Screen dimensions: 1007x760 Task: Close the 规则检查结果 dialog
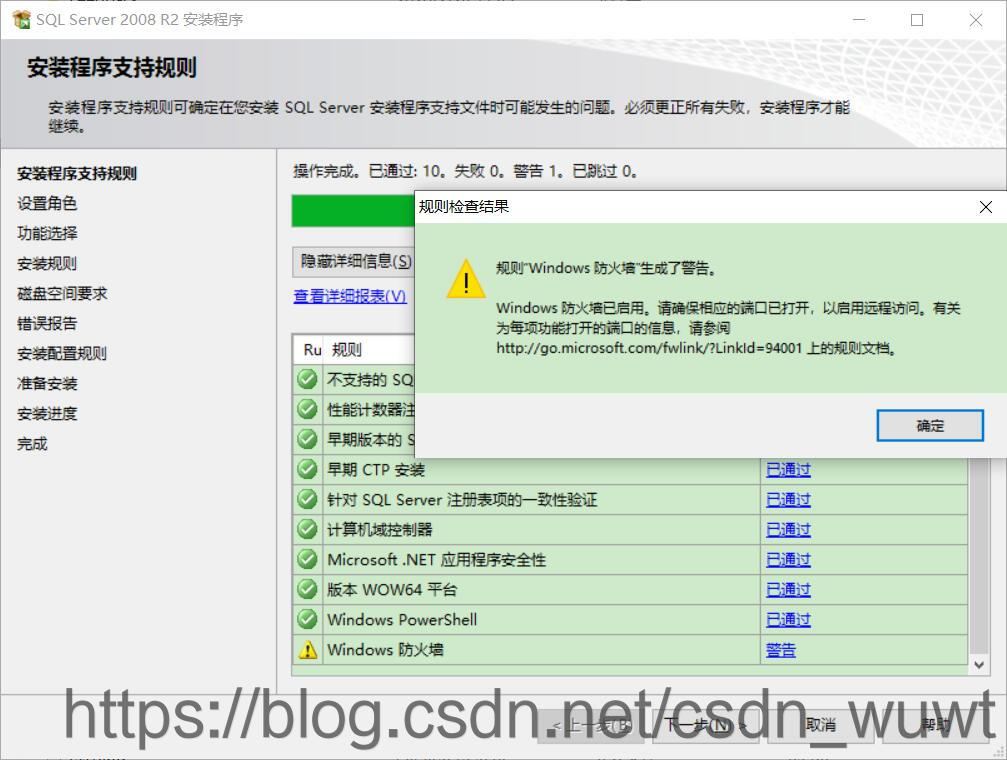pyautogui.click(x=985, y=207)
